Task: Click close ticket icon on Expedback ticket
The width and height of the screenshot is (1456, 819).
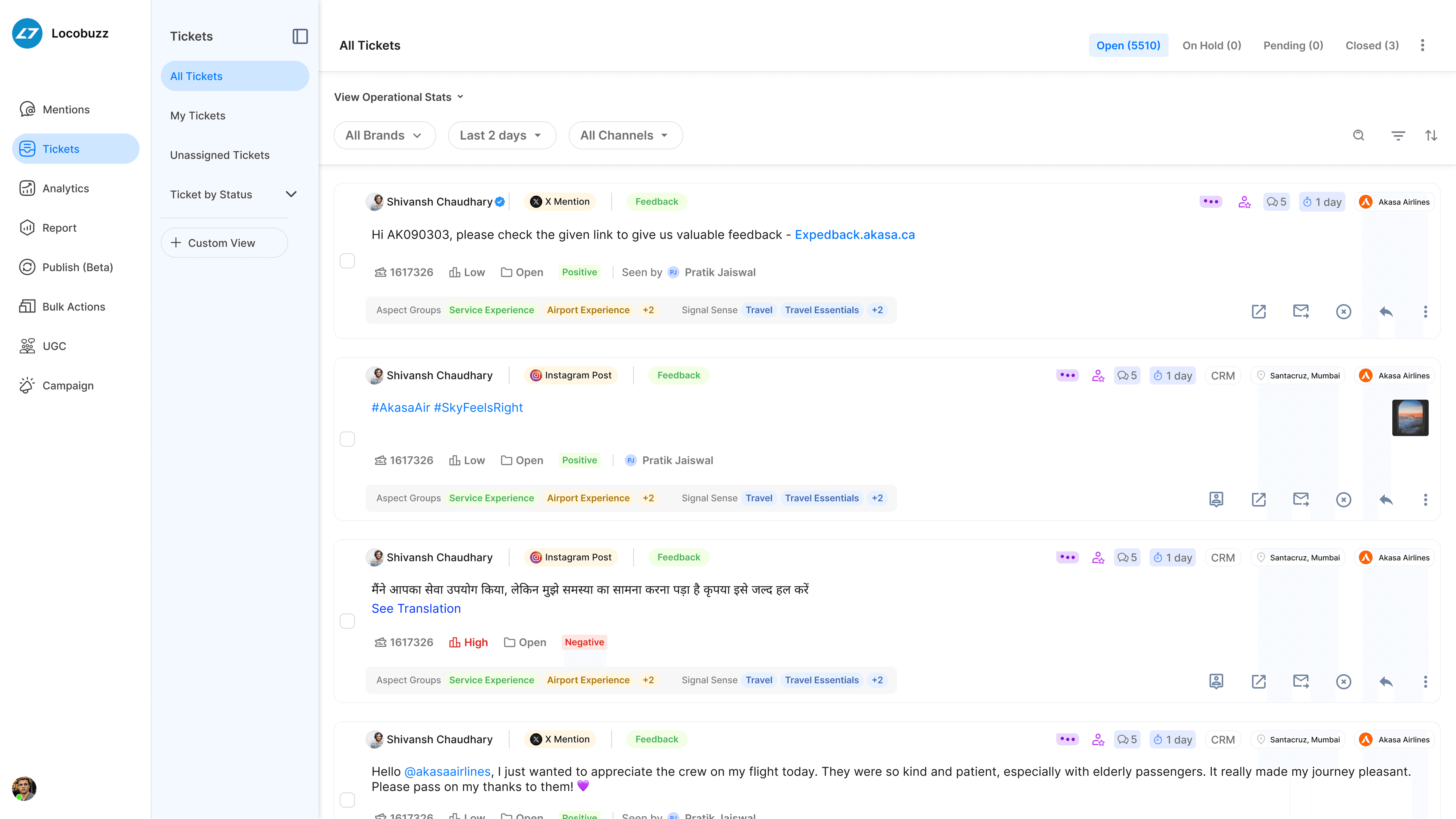Action: [x=1343, y=311]
